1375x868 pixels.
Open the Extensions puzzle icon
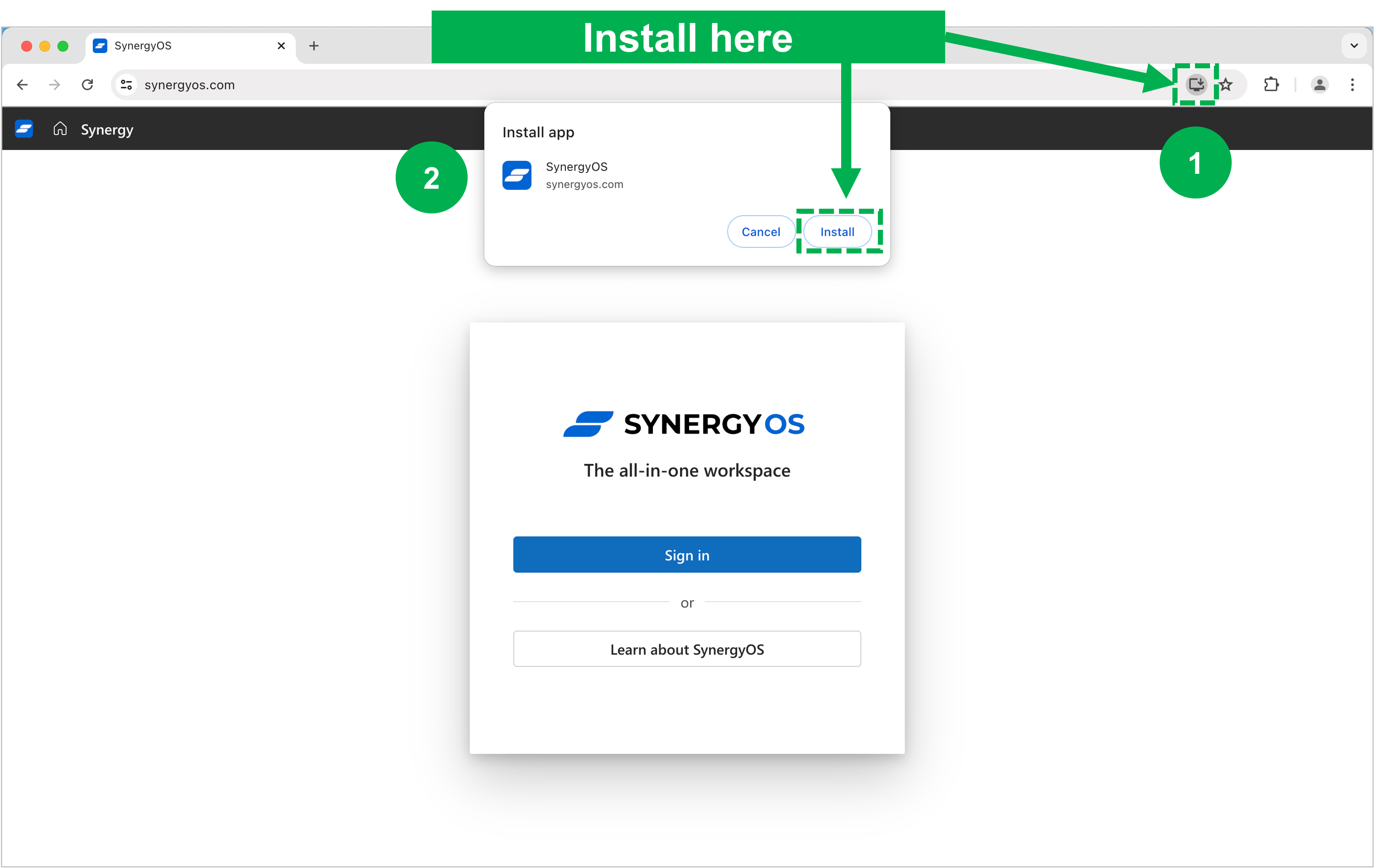click(1272, 85)
